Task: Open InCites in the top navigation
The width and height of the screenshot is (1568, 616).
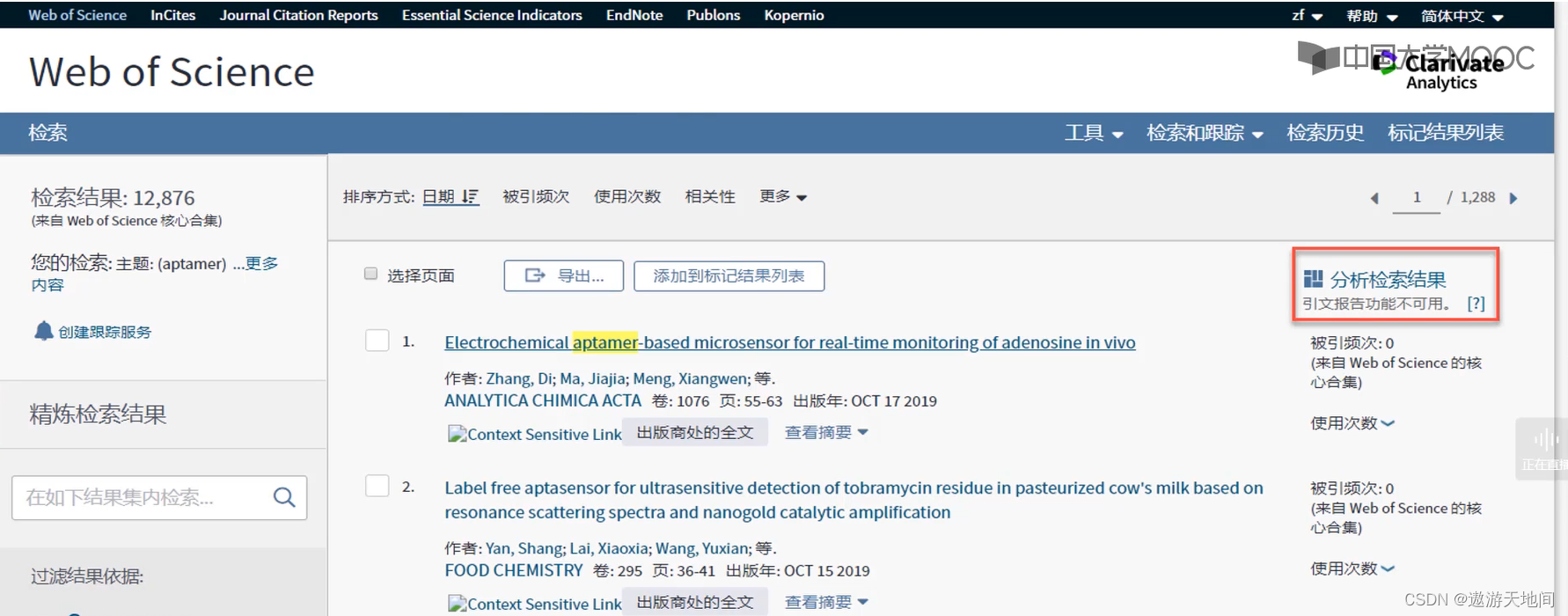Action: 172,15
